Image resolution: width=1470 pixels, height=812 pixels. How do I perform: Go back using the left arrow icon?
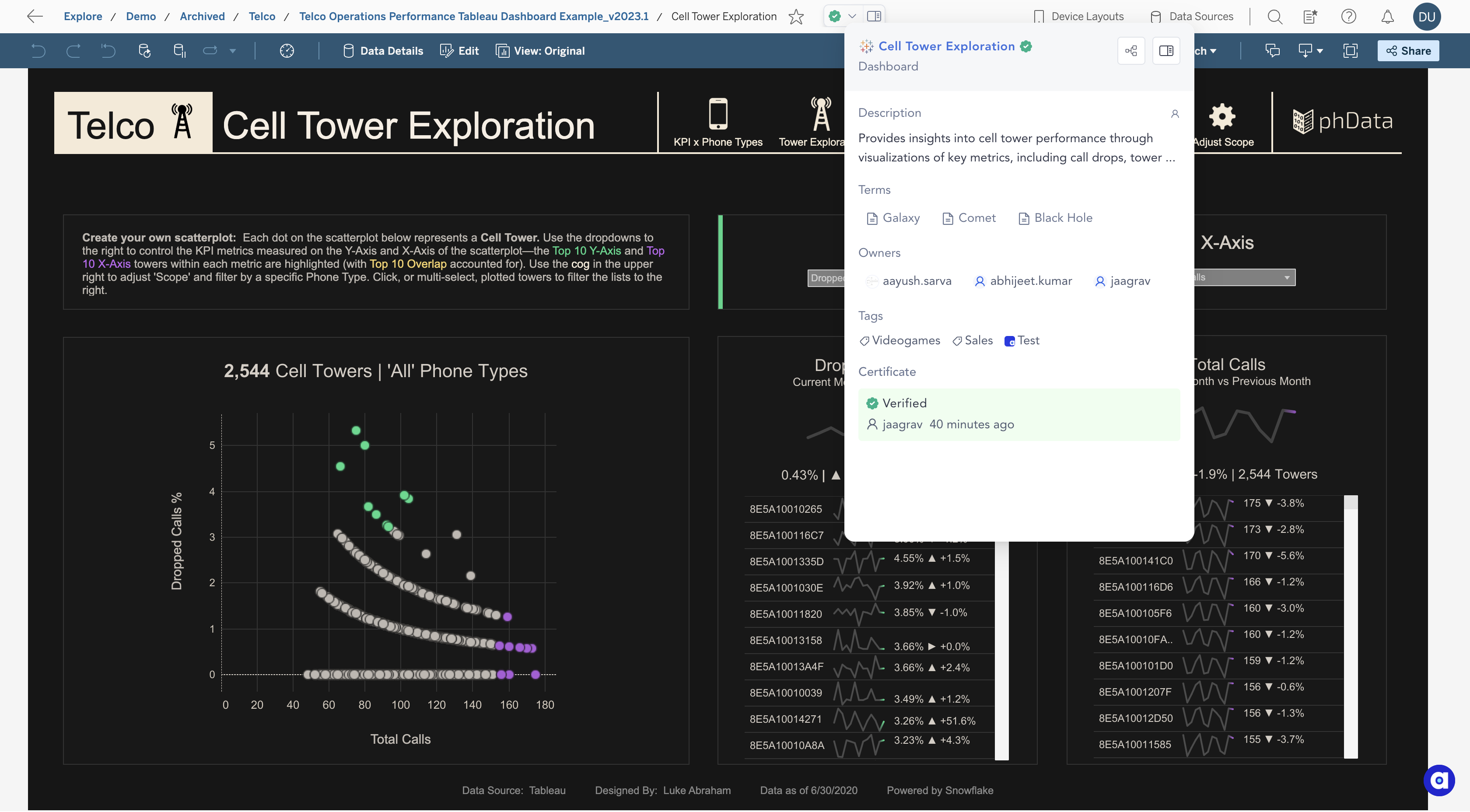point(35,17)
